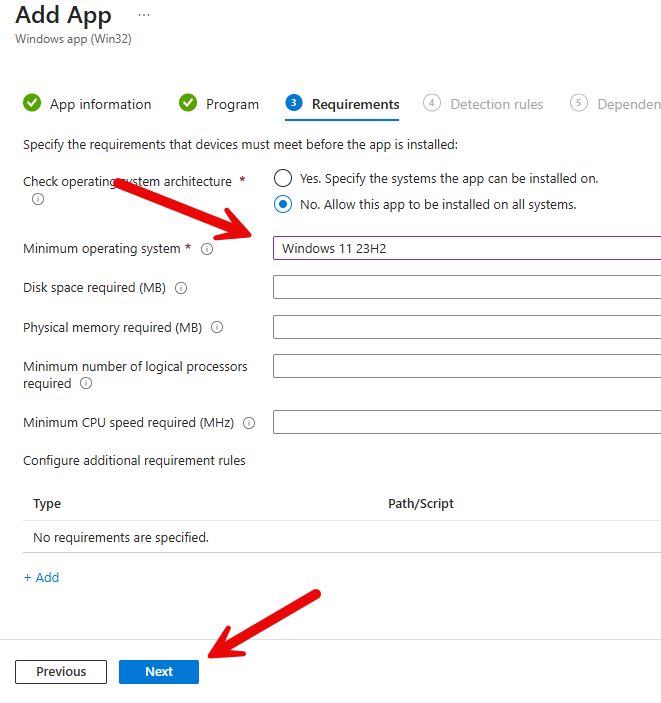Screen dimensions: 661x703
Task: Click info icon beside Physical memory required
Action: click(217, 327)
